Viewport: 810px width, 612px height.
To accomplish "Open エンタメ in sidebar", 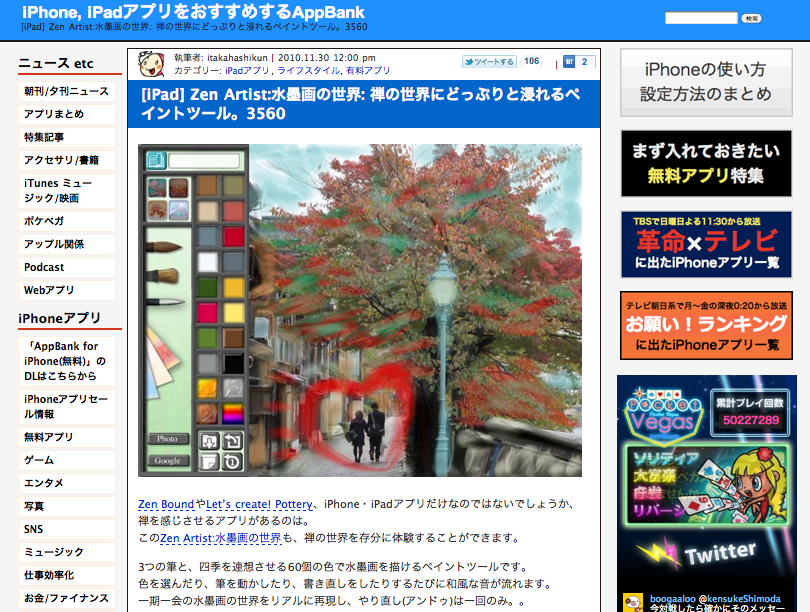I will pyautogui.click(x=67, y=483).
